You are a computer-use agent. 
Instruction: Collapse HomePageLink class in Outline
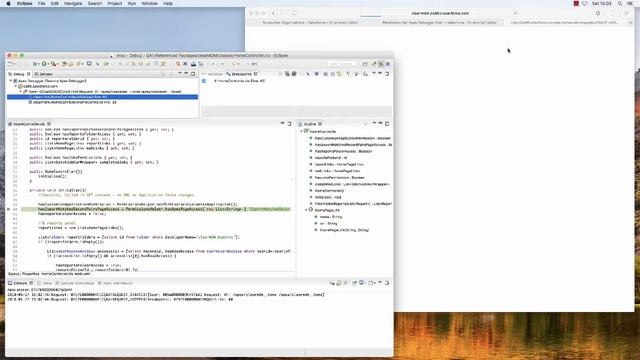point(307,210)
